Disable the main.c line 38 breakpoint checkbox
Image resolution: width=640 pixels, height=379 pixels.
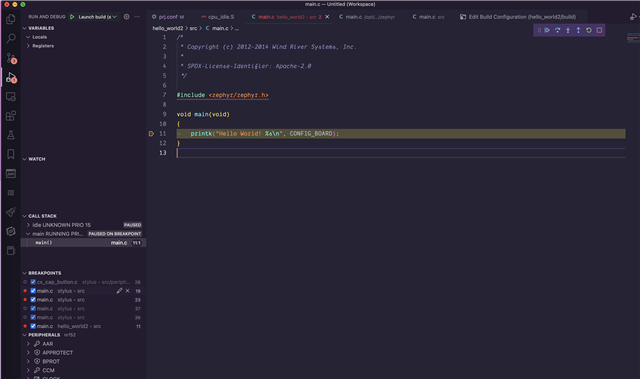point(33,317)
